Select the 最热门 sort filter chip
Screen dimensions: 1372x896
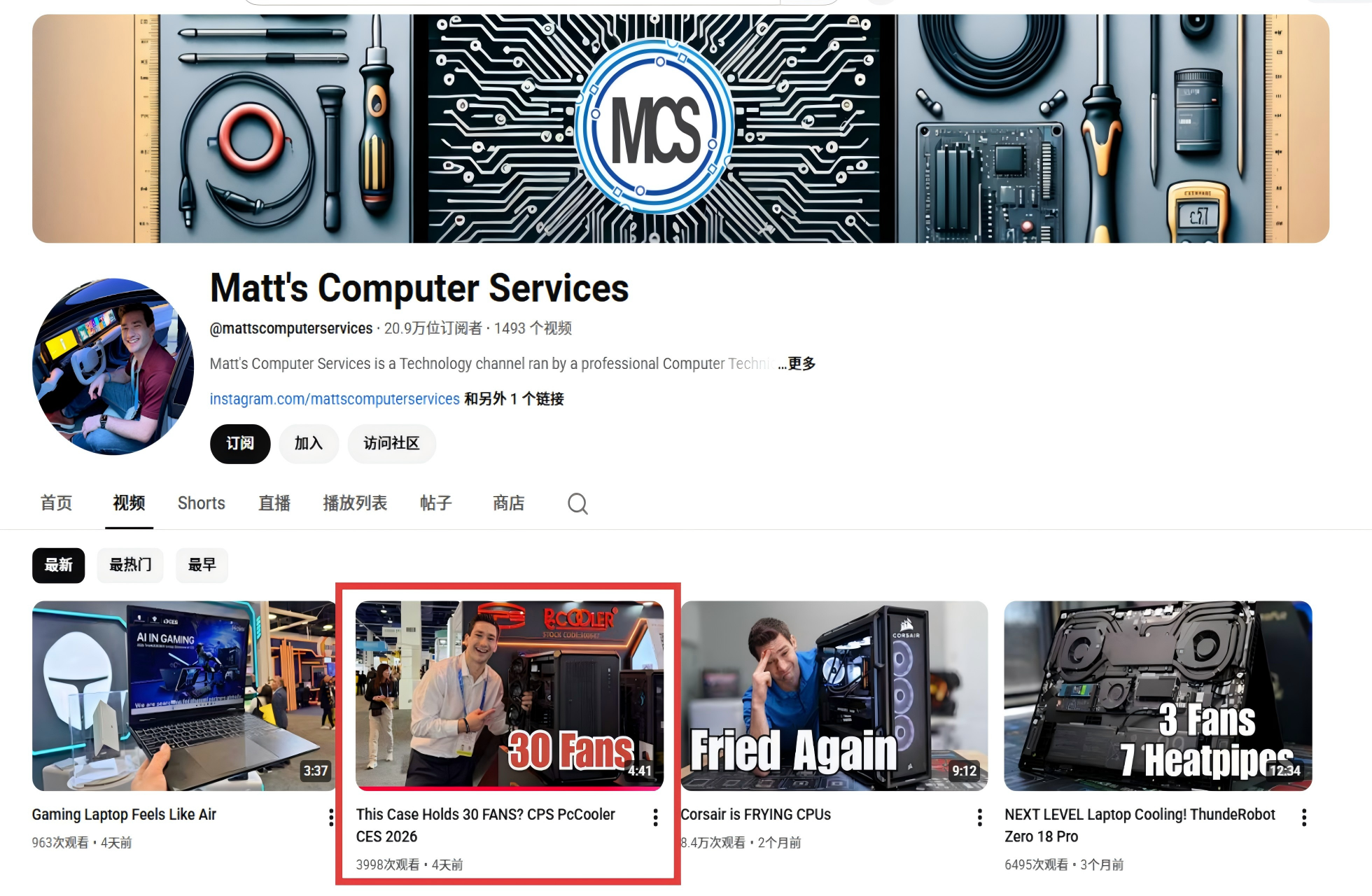pos(130,565)
